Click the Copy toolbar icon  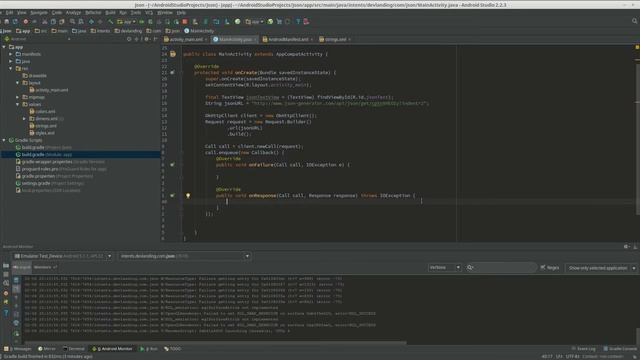pos(53,21)
